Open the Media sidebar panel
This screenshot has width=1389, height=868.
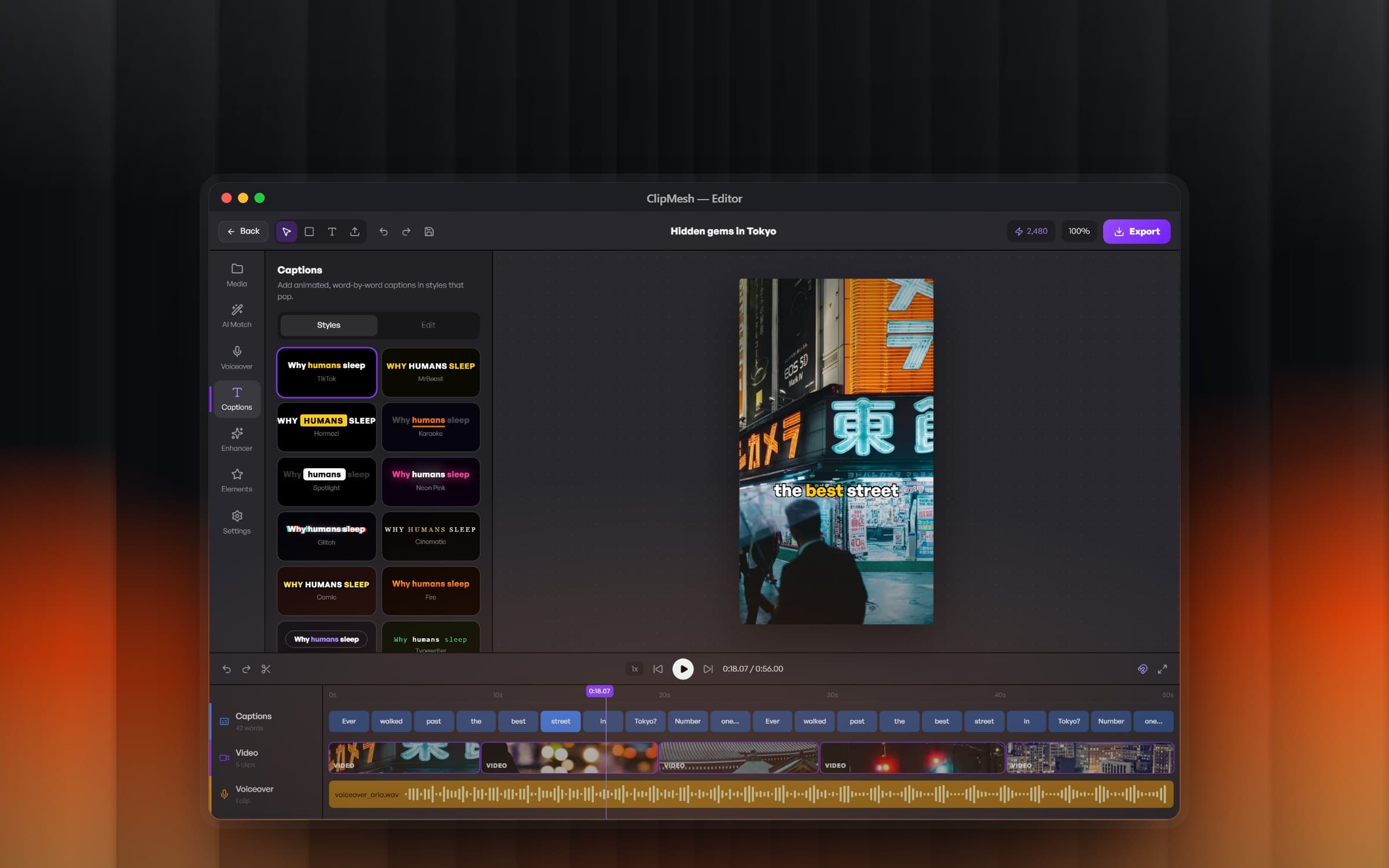click(x=237, y=275)
